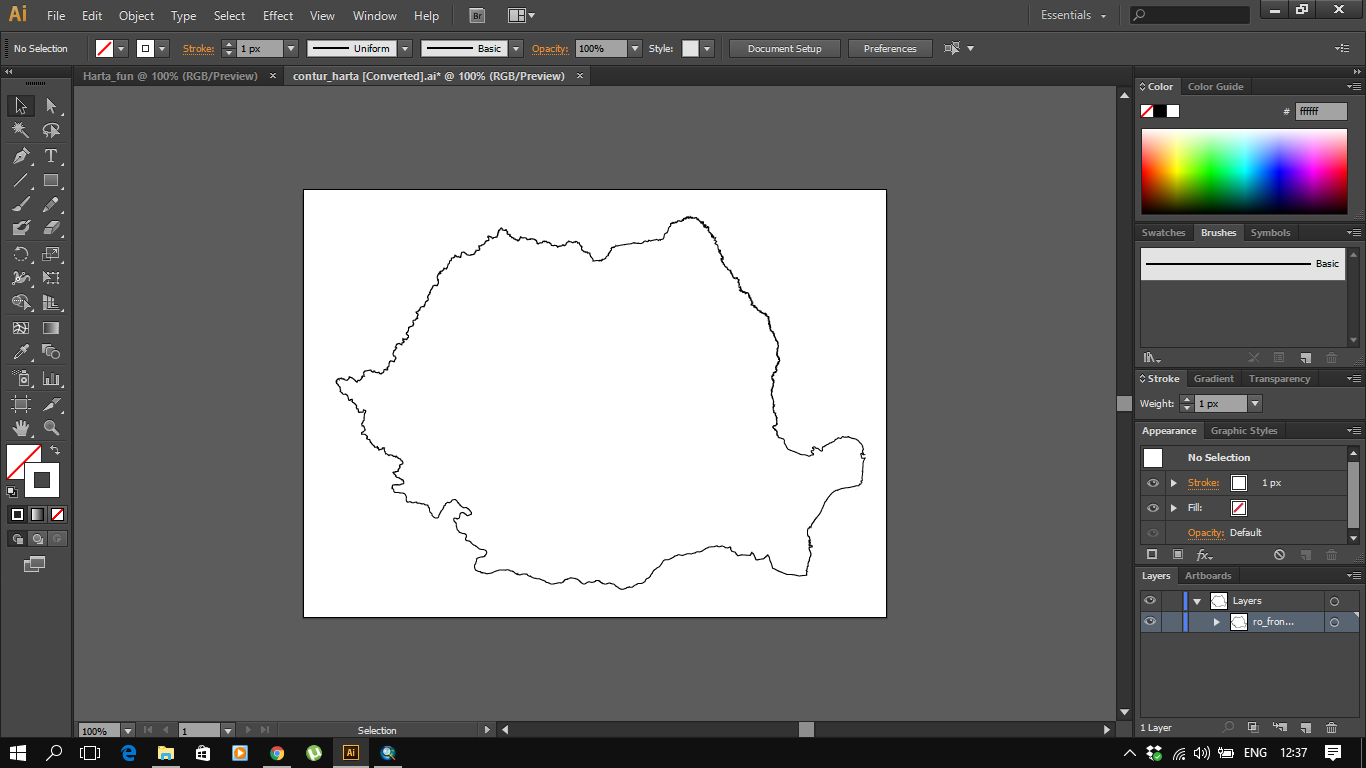Click the Preferences button
The width and height of the screenshot is (1366, 768).
[890, 48]
